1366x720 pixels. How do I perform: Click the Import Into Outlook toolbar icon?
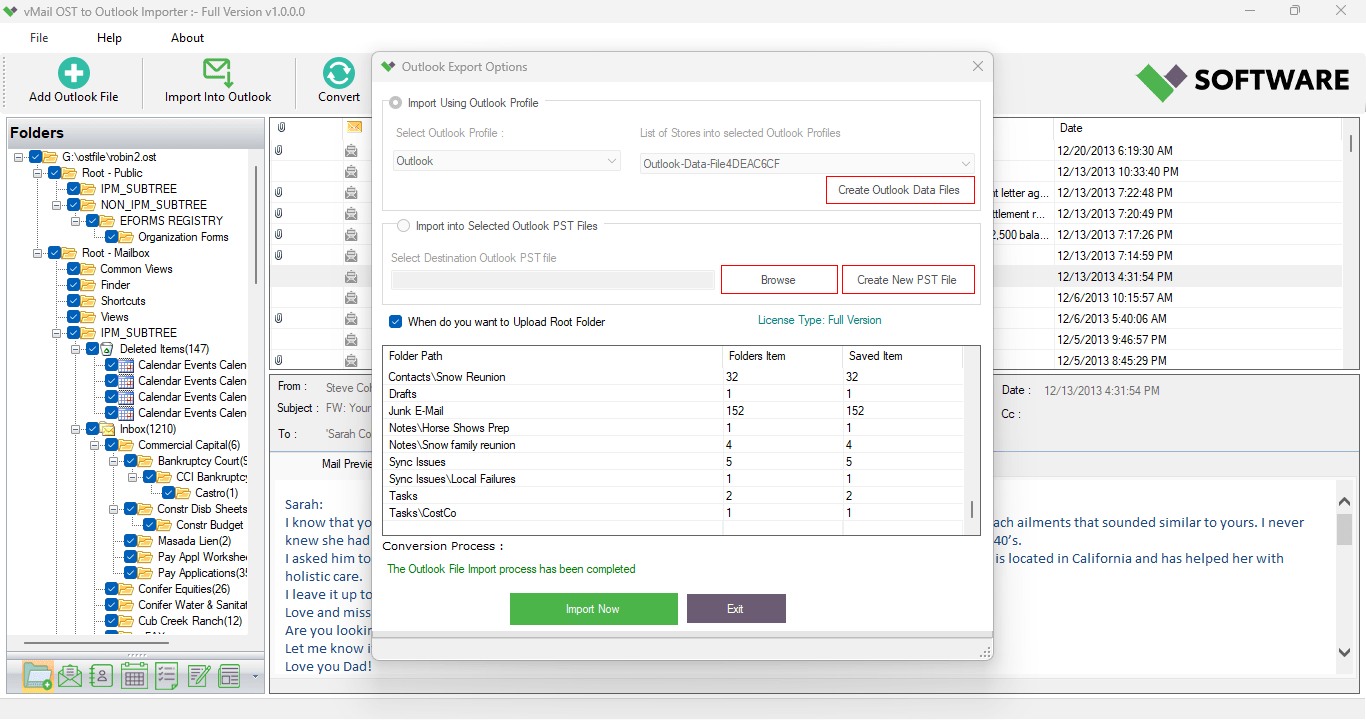point(218,73)
